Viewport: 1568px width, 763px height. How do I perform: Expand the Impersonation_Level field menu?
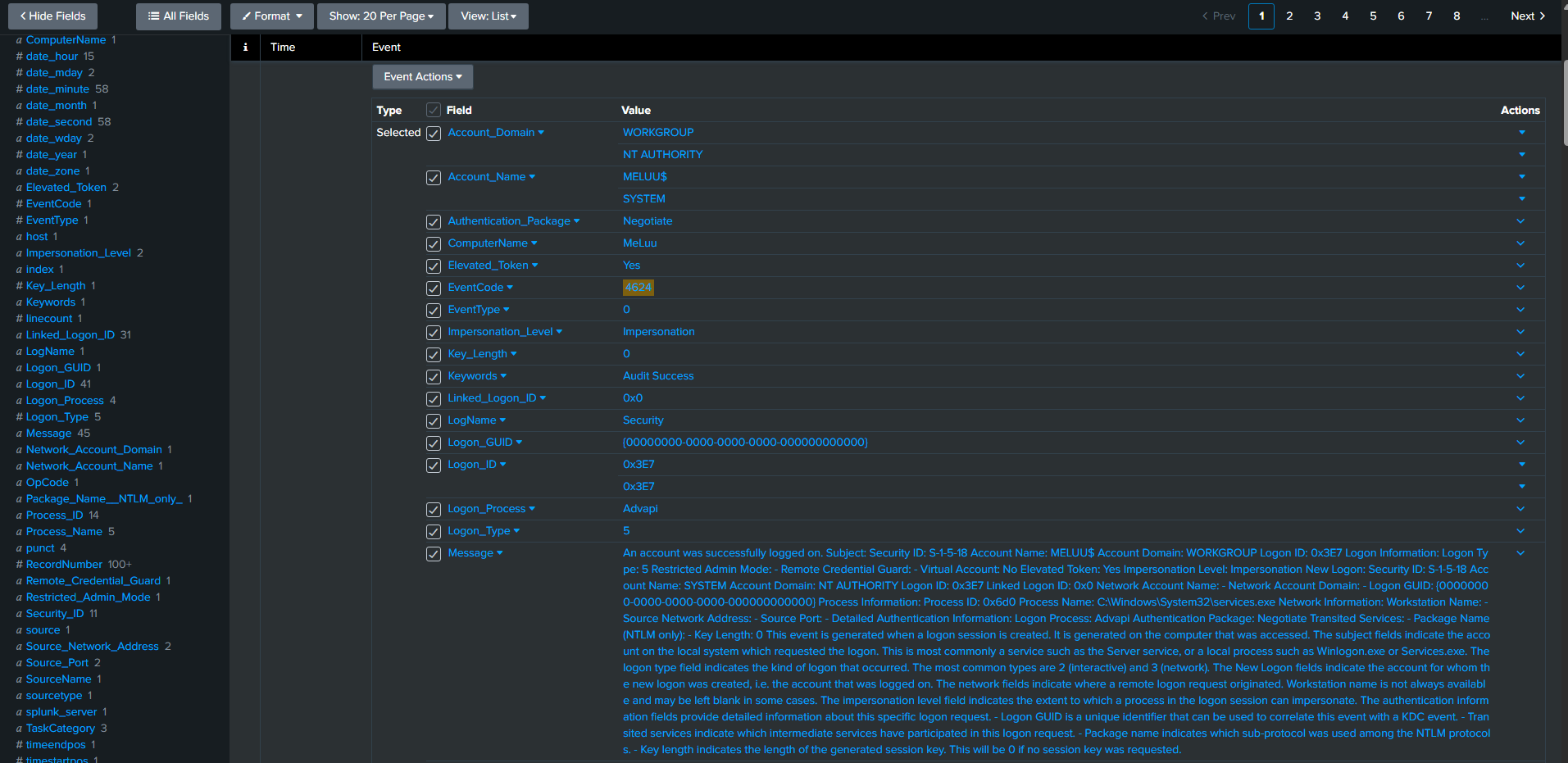(505, 332)
